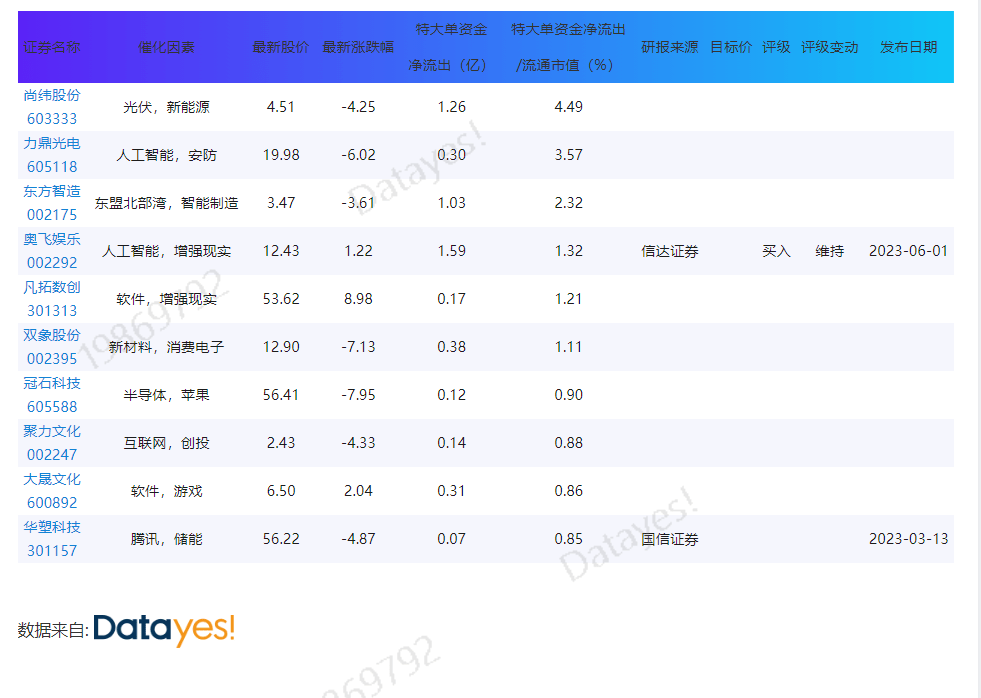The height and width of the screenshot is (698, 981).
Task: Click the 维持 rating change cell
Action: click(830, 251)
